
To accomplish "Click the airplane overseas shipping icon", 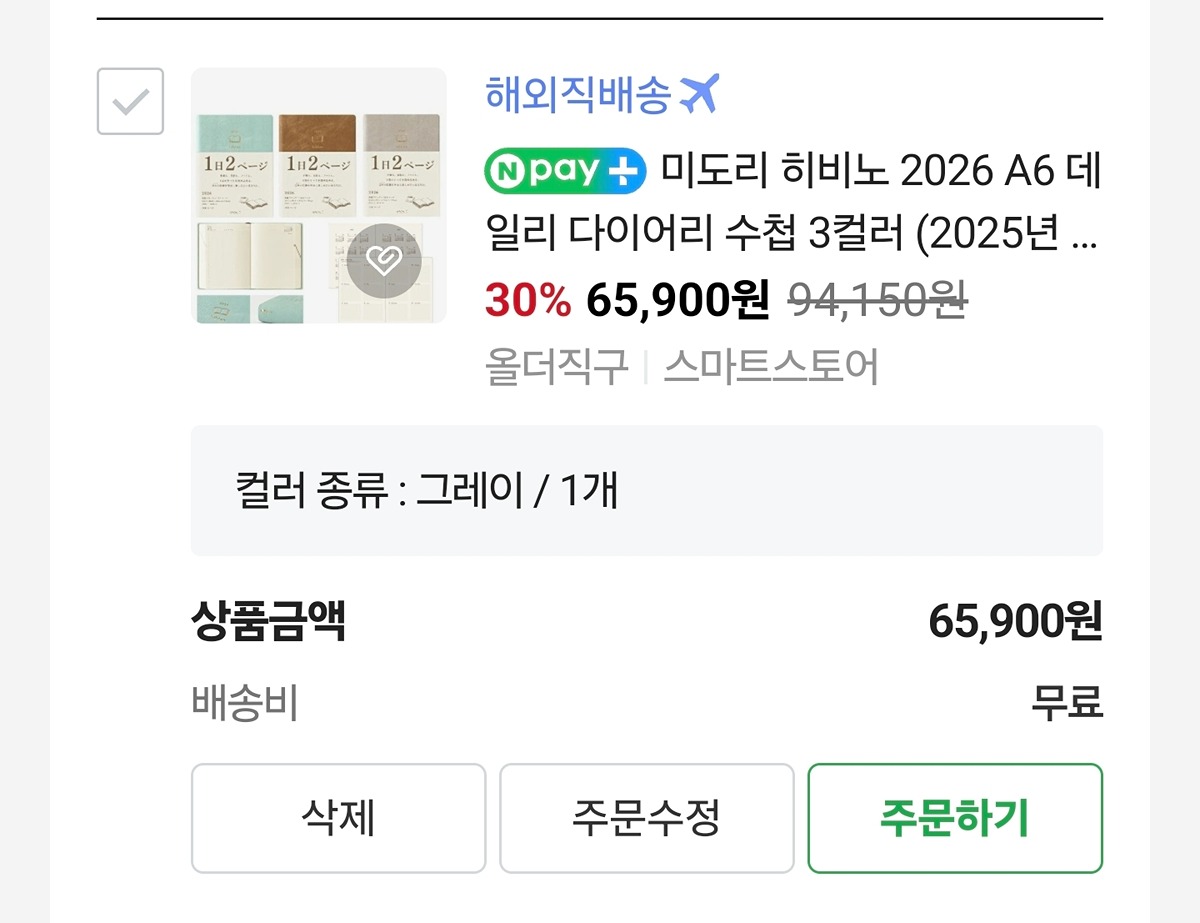I will tap(699, 95).
